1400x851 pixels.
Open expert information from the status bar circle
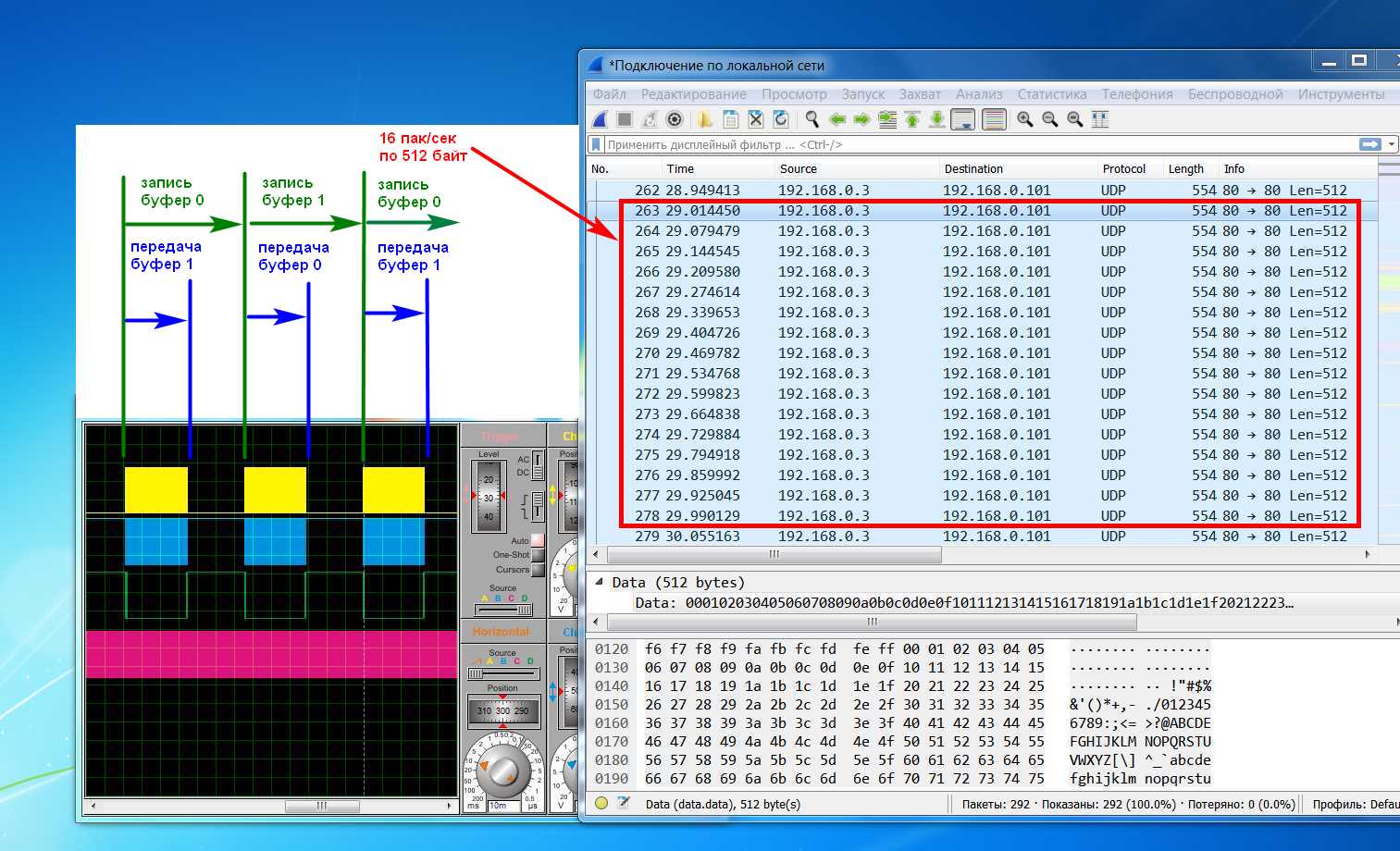[601, 803]
